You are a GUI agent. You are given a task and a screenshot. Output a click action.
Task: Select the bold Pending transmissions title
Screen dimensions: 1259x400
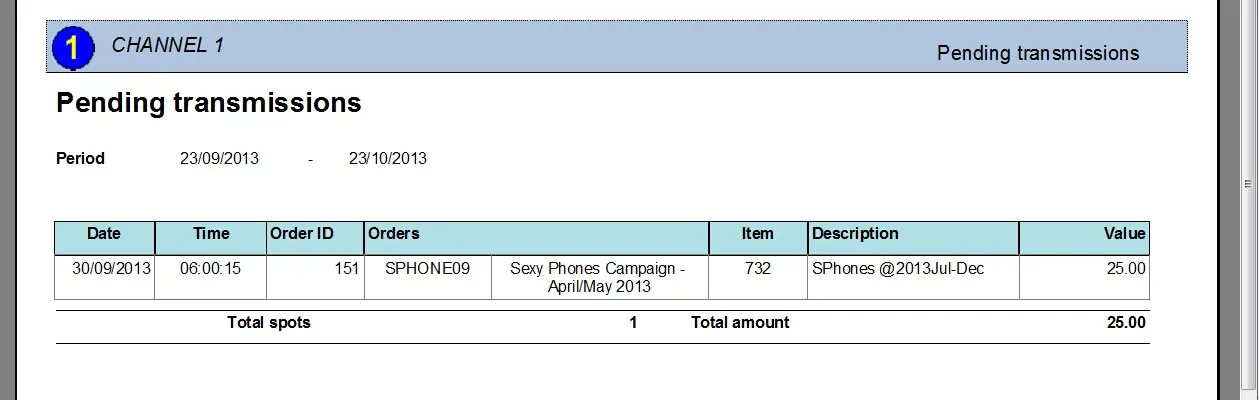point(208,102)
